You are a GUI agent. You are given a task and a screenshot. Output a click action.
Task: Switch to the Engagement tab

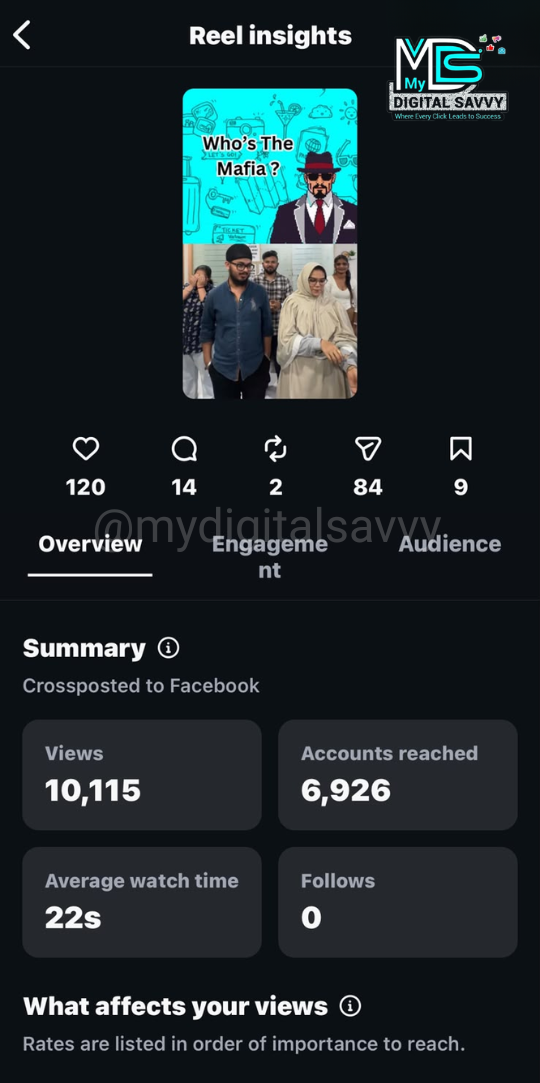269,557
